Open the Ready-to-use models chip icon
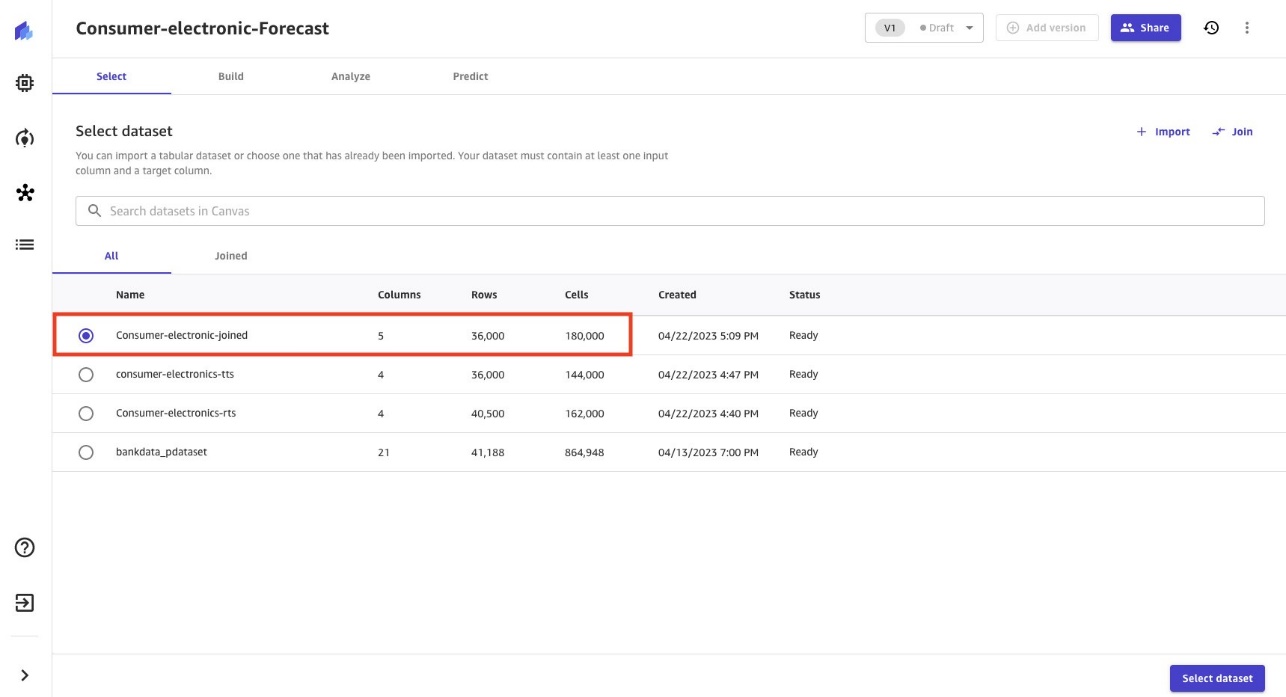This screenshot has height=697, width=1286. pos(24,84)
